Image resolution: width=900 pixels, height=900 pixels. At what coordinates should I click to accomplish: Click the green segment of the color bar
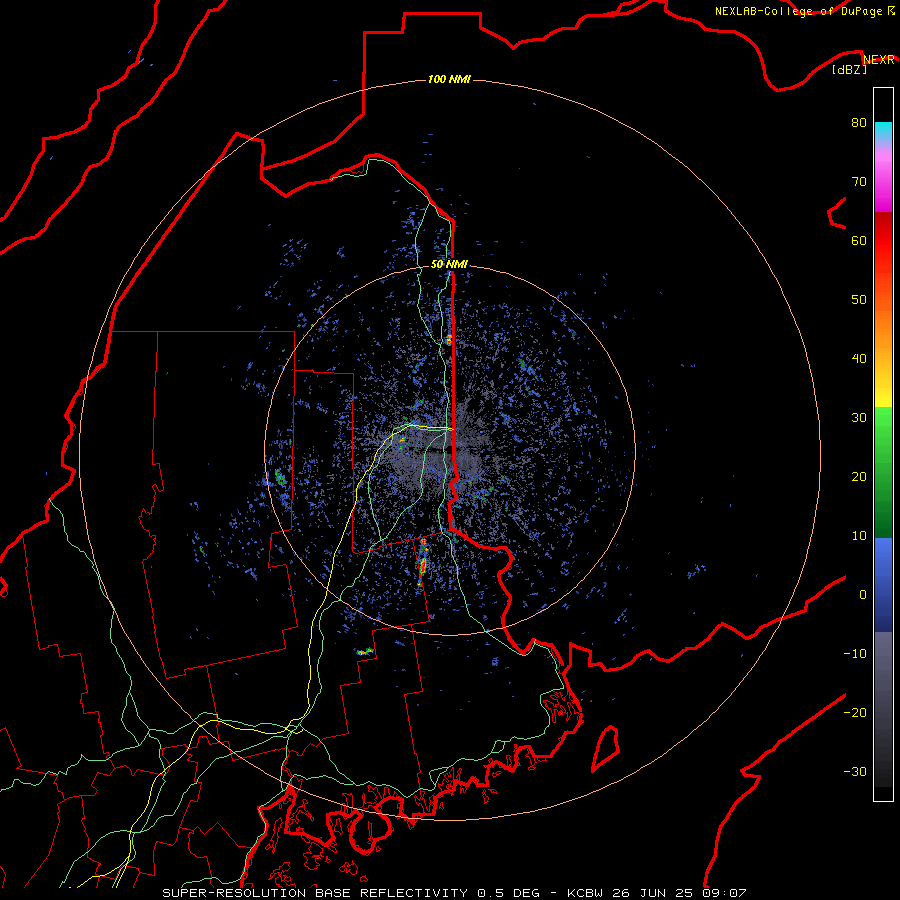click(x=883, y=472)
